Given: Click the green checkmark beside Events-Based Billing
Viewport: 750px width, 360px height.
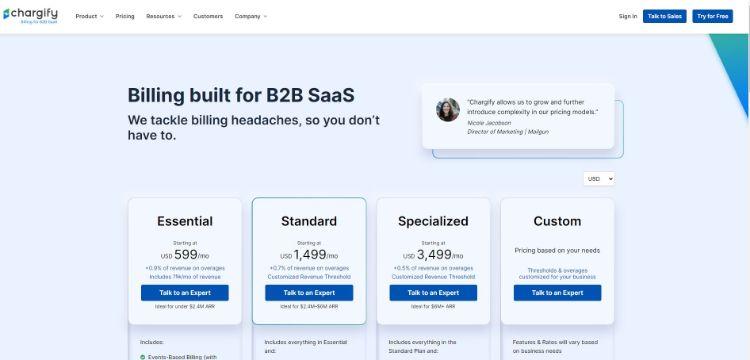Looking at the screenshot, I should [x=143, y=357].
